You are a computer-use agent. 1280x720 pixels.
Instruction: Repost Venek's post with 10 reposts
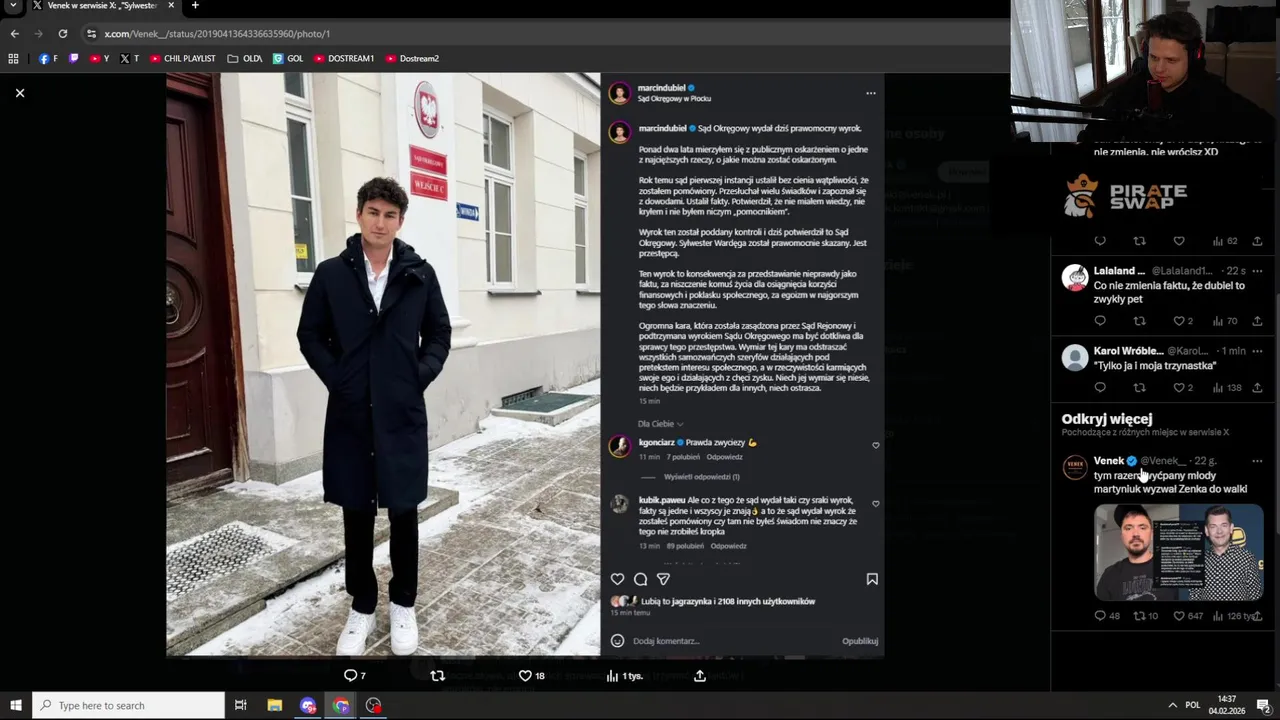click(1145, 616)
